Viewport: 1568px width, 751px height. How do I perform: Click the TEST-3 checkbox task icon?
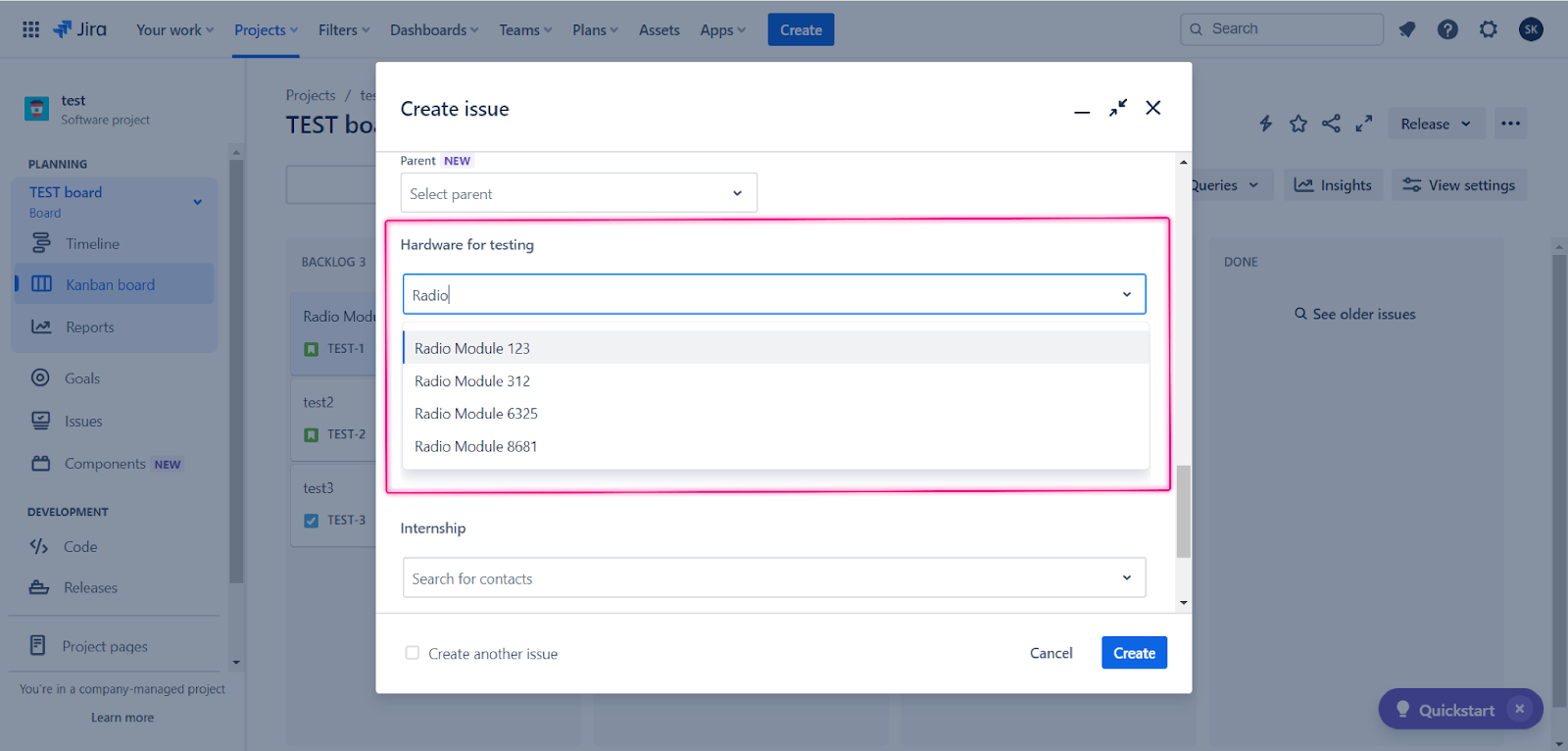[x=312, y=521]
